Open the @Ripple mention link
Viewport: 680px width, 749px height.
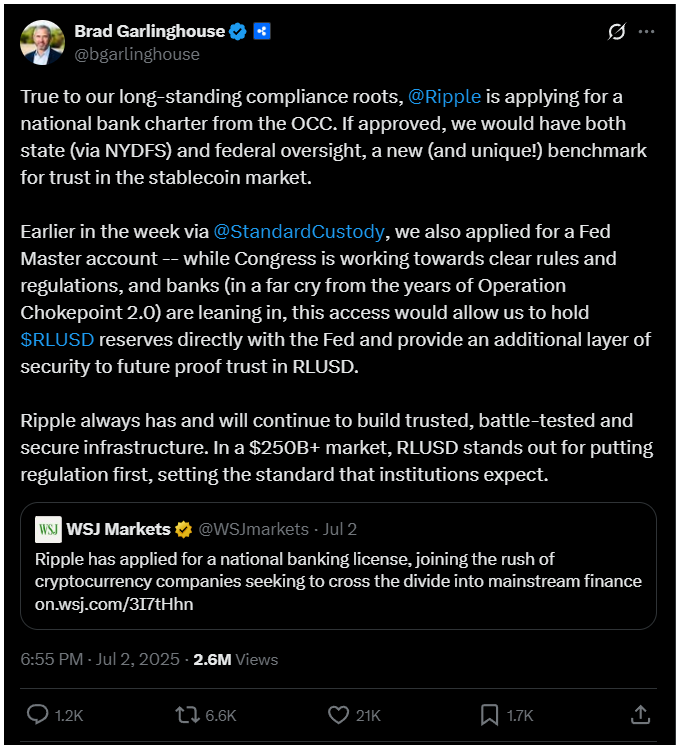(444, 97)
